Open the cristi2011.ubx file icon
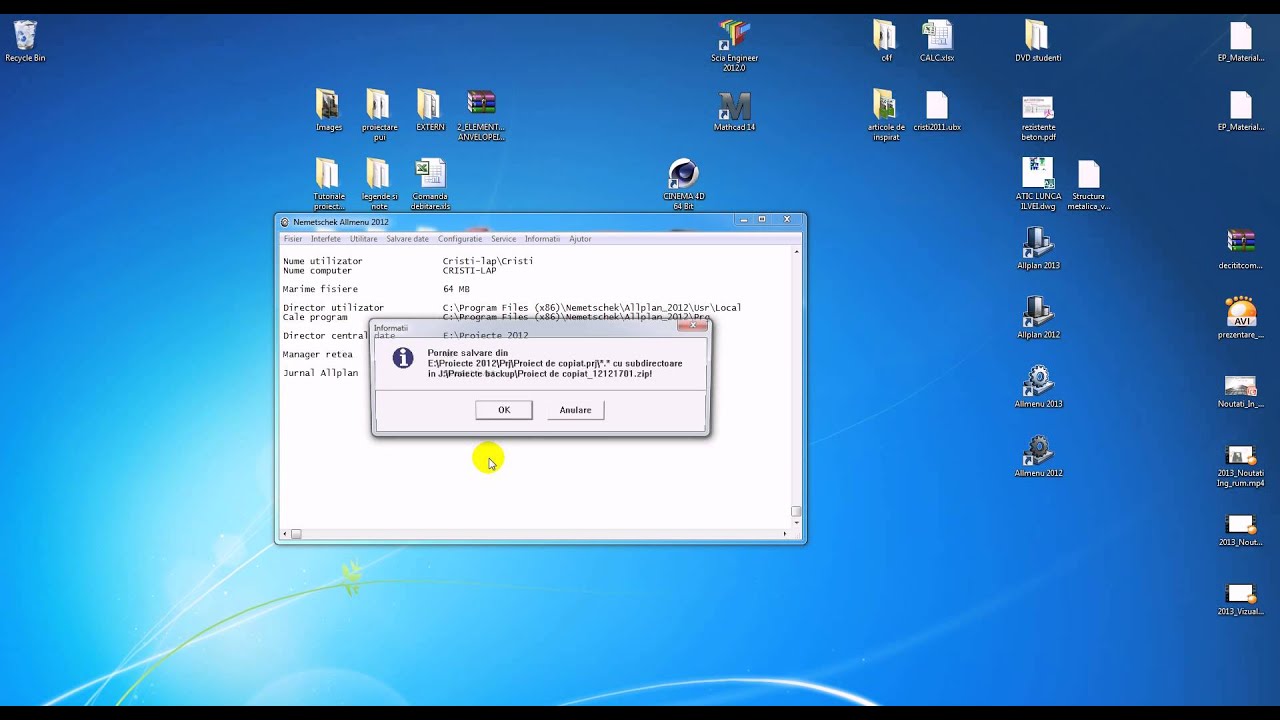This screenshot has height=720, width=1280. point(937,110)
